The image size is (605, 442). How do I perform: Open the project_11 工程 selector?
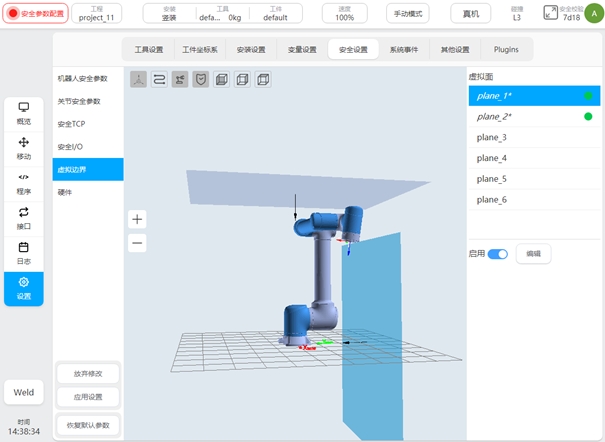click(x=98, y=13)
